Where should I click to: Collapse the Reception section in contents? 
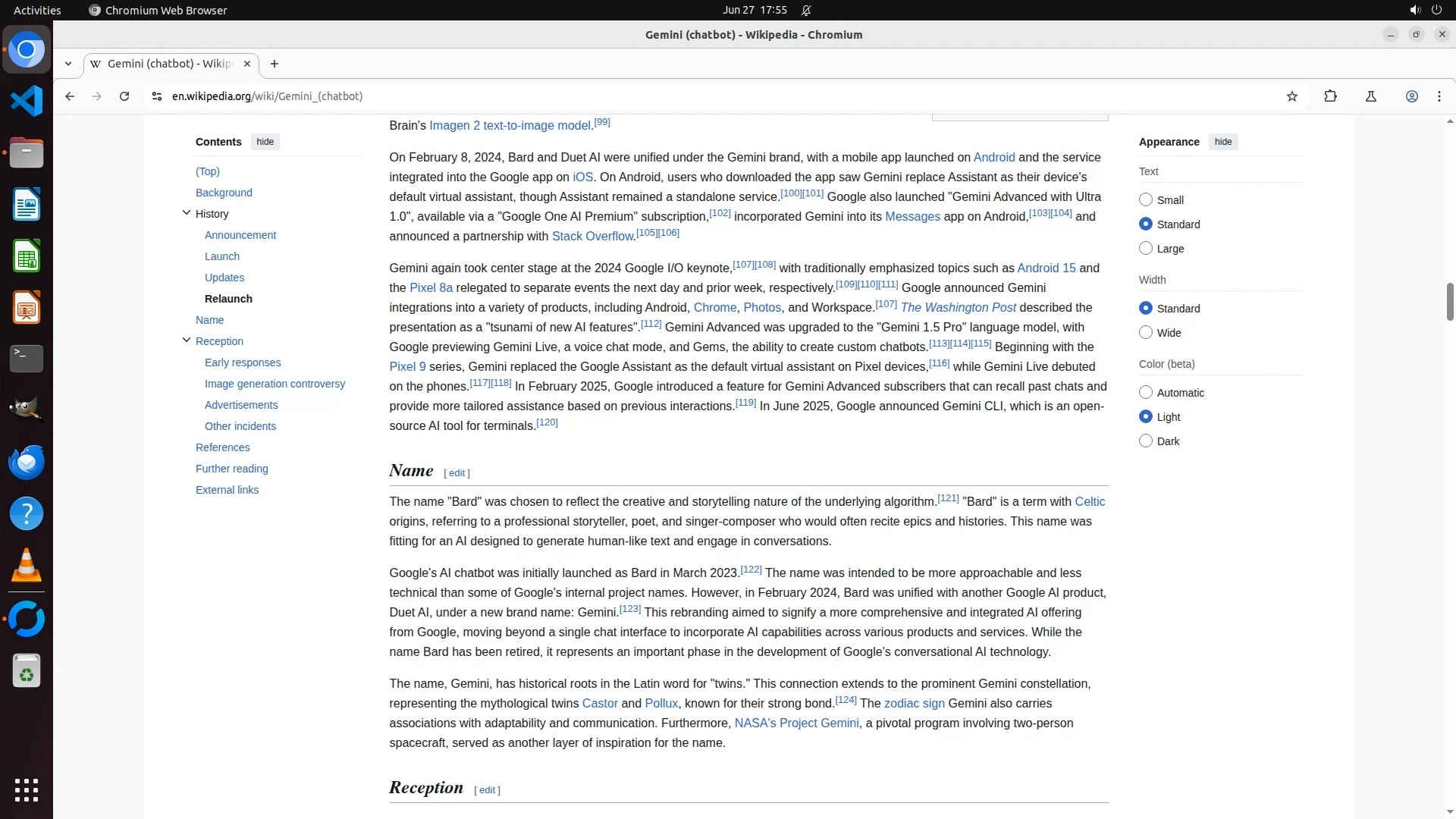(x=187, y=340)
